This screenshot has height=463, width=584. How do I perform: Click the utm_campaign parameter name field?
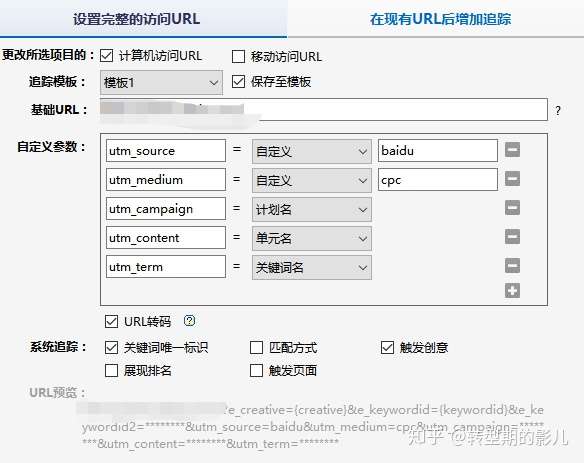(166, 209)
